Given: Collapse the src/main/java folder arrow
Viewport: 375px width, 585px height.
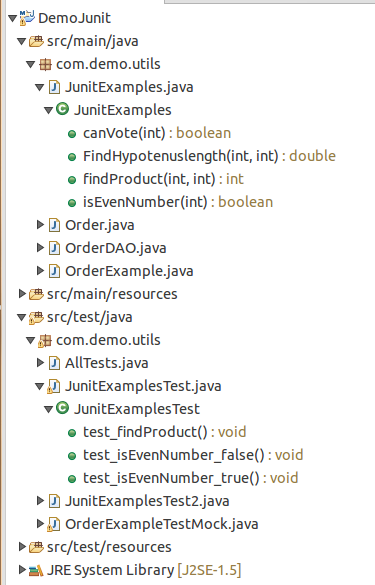Looking at the screenshot, I should pyautogui.click(x=22, y=41).
